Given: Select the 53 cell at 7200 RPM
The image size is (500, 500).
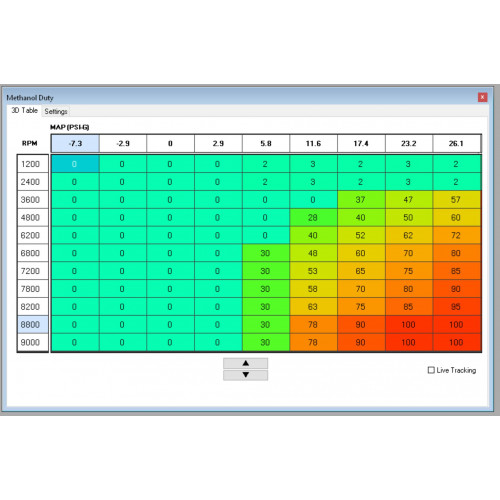Looking at the screenshot, I should (313, 271).
